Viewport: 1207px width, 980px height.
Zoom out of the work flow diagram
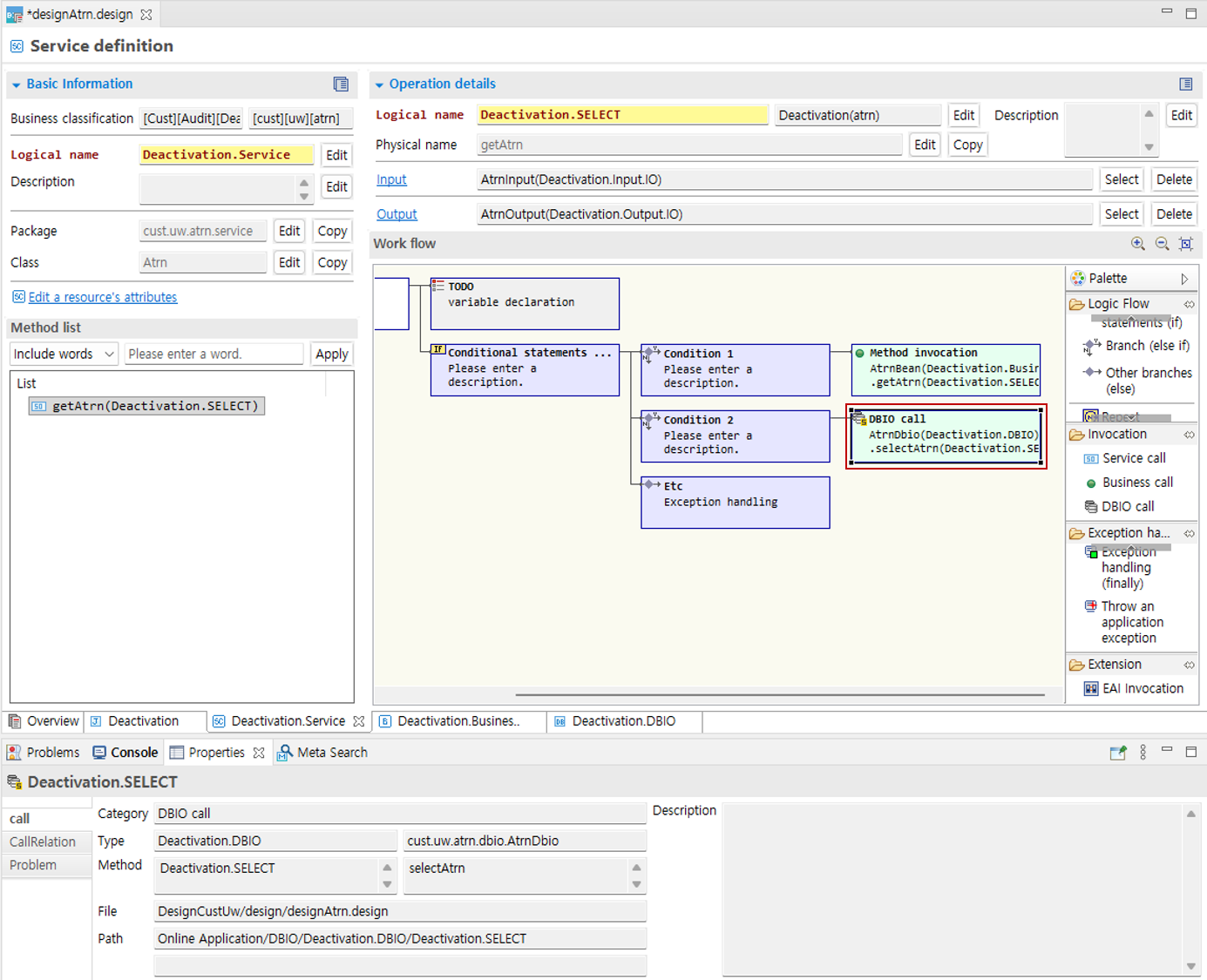(1162, 244)
